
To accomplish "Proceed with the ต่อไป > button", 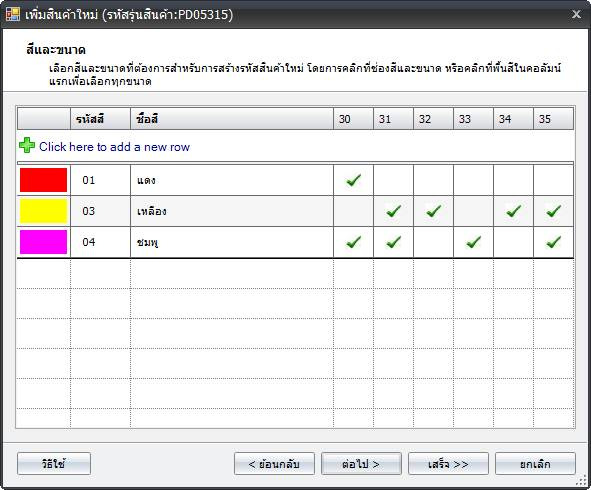I will (x=361, y=464).
